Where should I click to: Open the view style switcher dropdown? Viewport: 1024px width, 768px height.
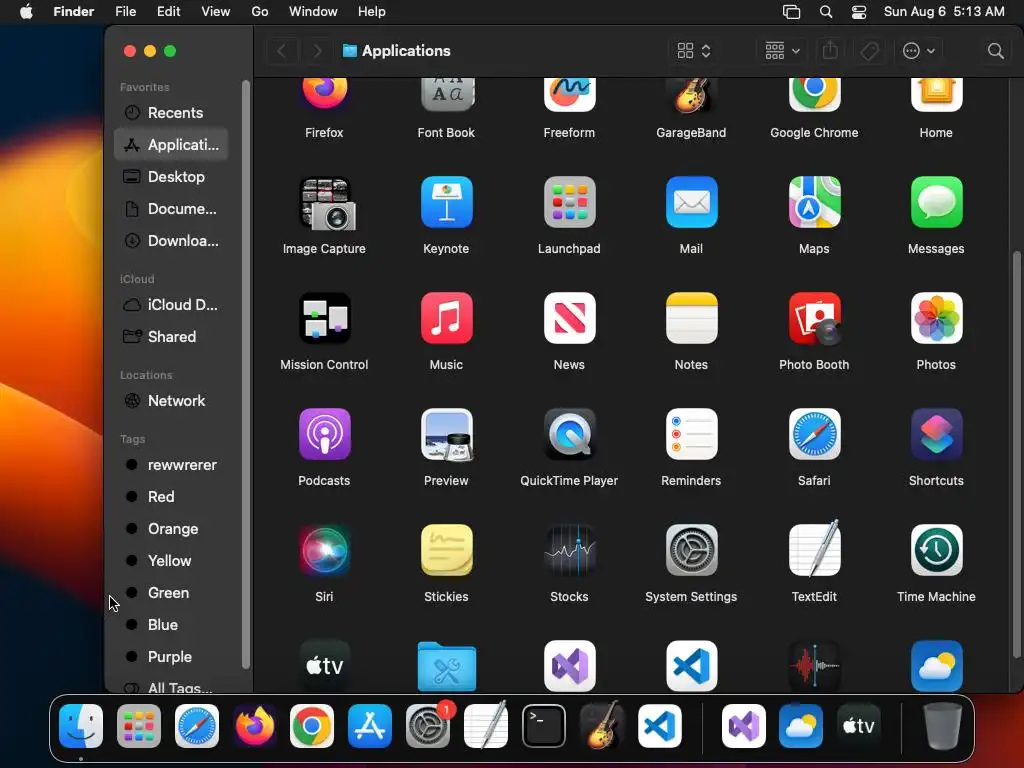tap(694, 51)
